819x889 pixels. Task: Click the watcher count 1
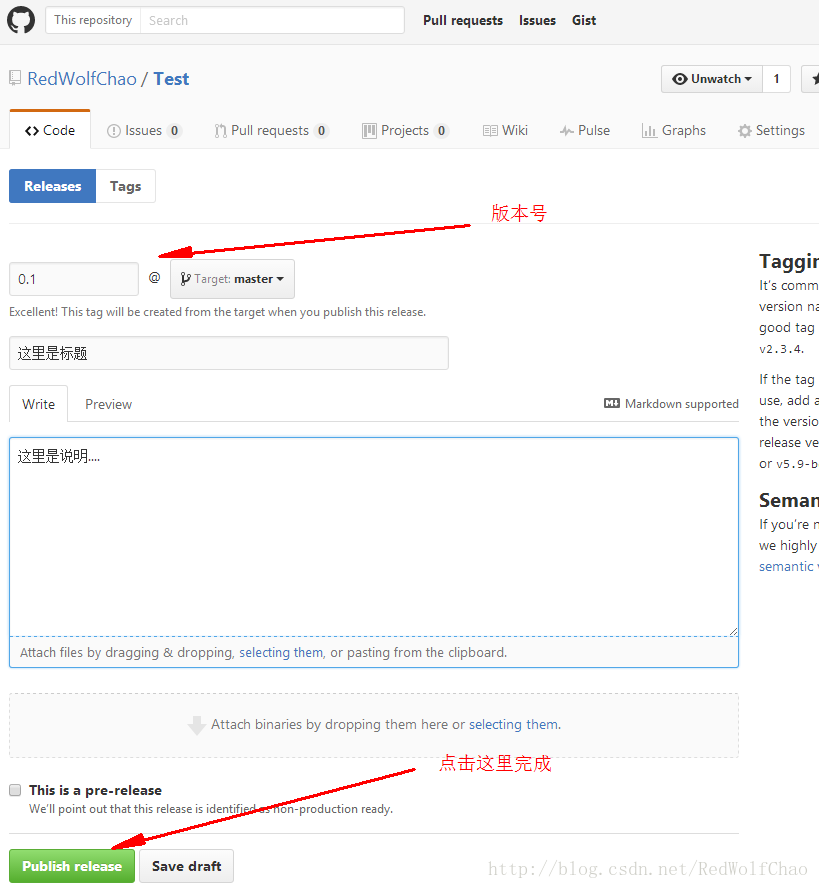click(x=776, y=79)
